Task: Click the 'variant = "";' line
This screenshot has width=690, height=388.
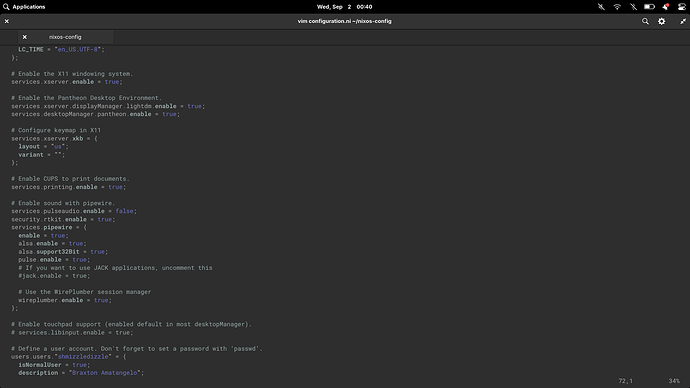Action: click(x=41, y=154)
